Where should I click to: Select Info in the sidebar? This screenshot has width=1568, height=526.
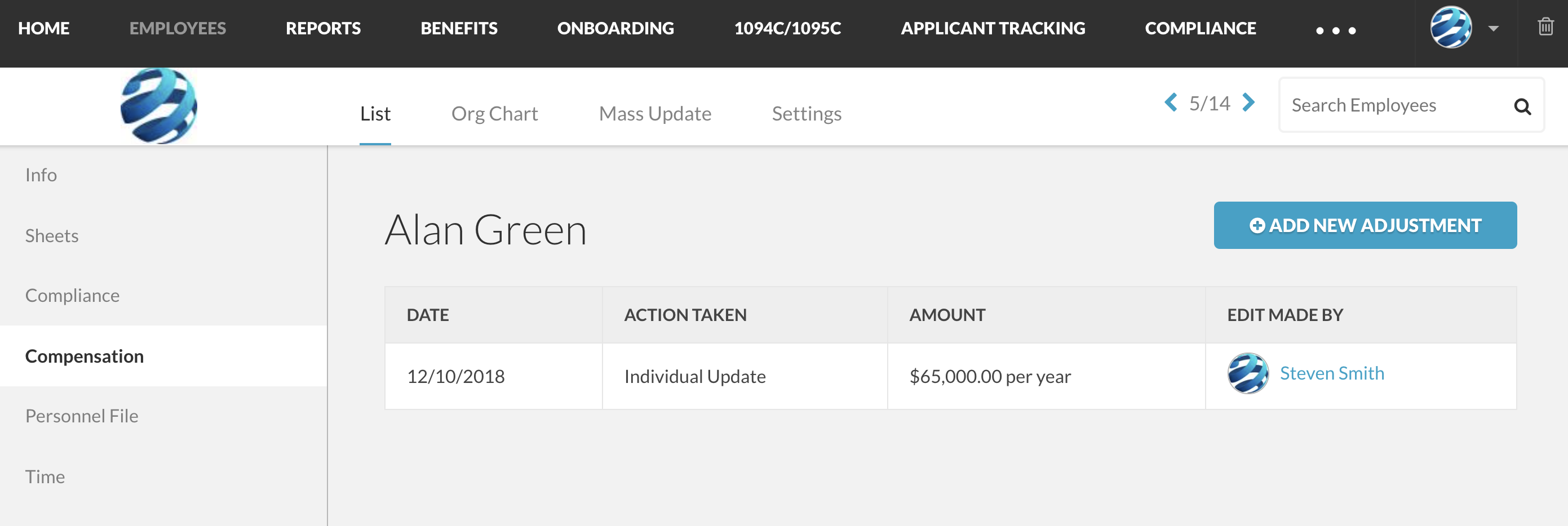(x=163, y=175)
